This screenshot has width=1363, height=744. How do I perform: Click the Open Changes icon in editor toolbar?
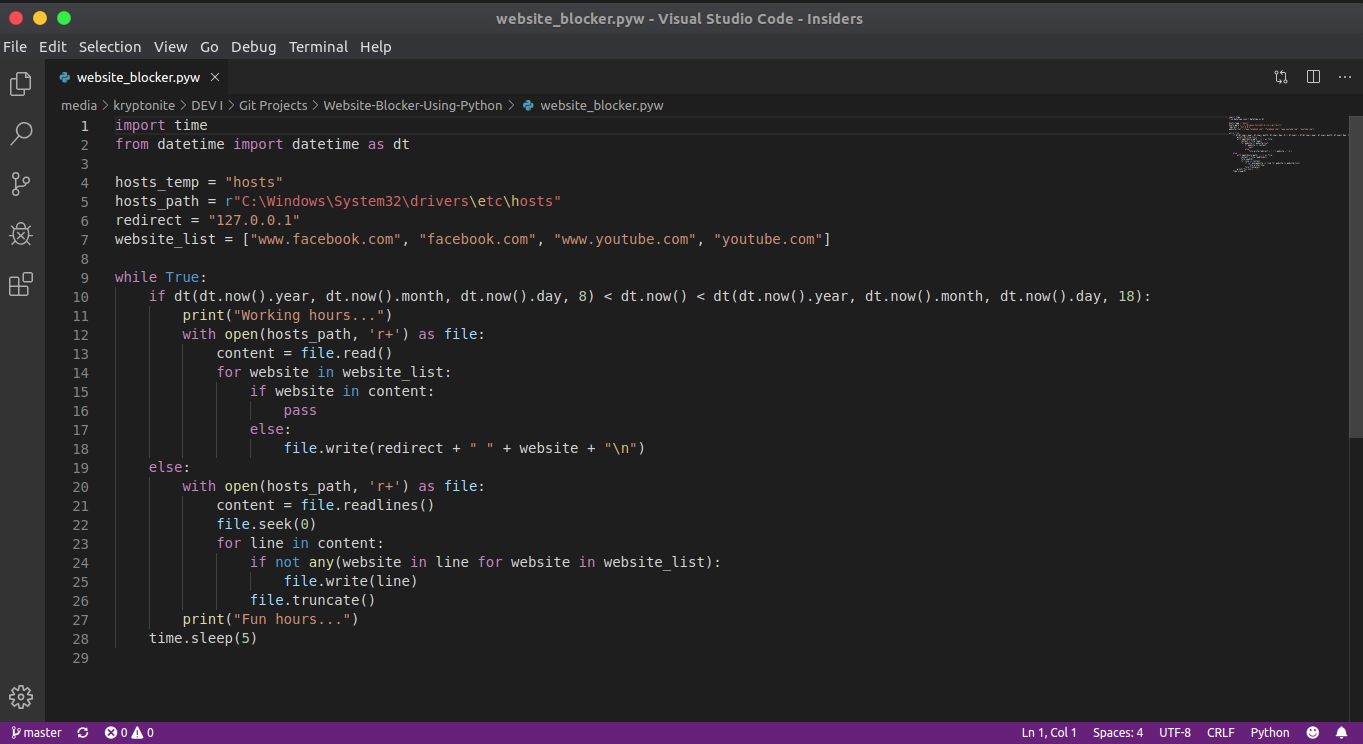point(1281,77)
